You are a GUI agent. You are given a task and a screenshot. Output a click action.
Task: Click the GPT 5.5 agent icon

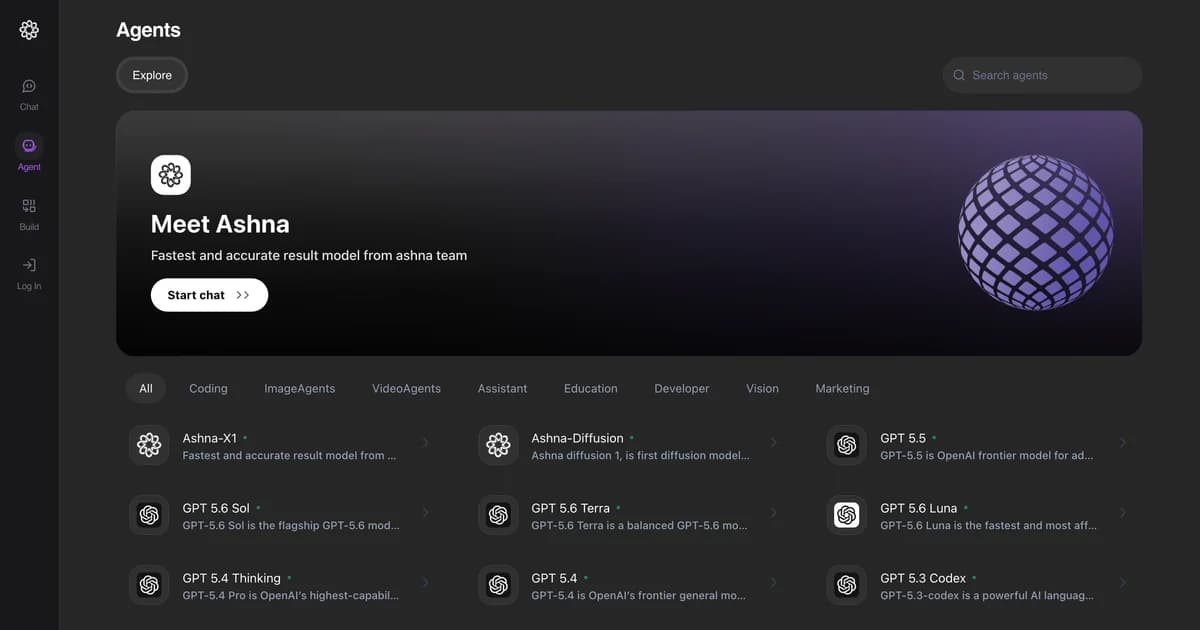pyautogui.click(x=847, y=445)
